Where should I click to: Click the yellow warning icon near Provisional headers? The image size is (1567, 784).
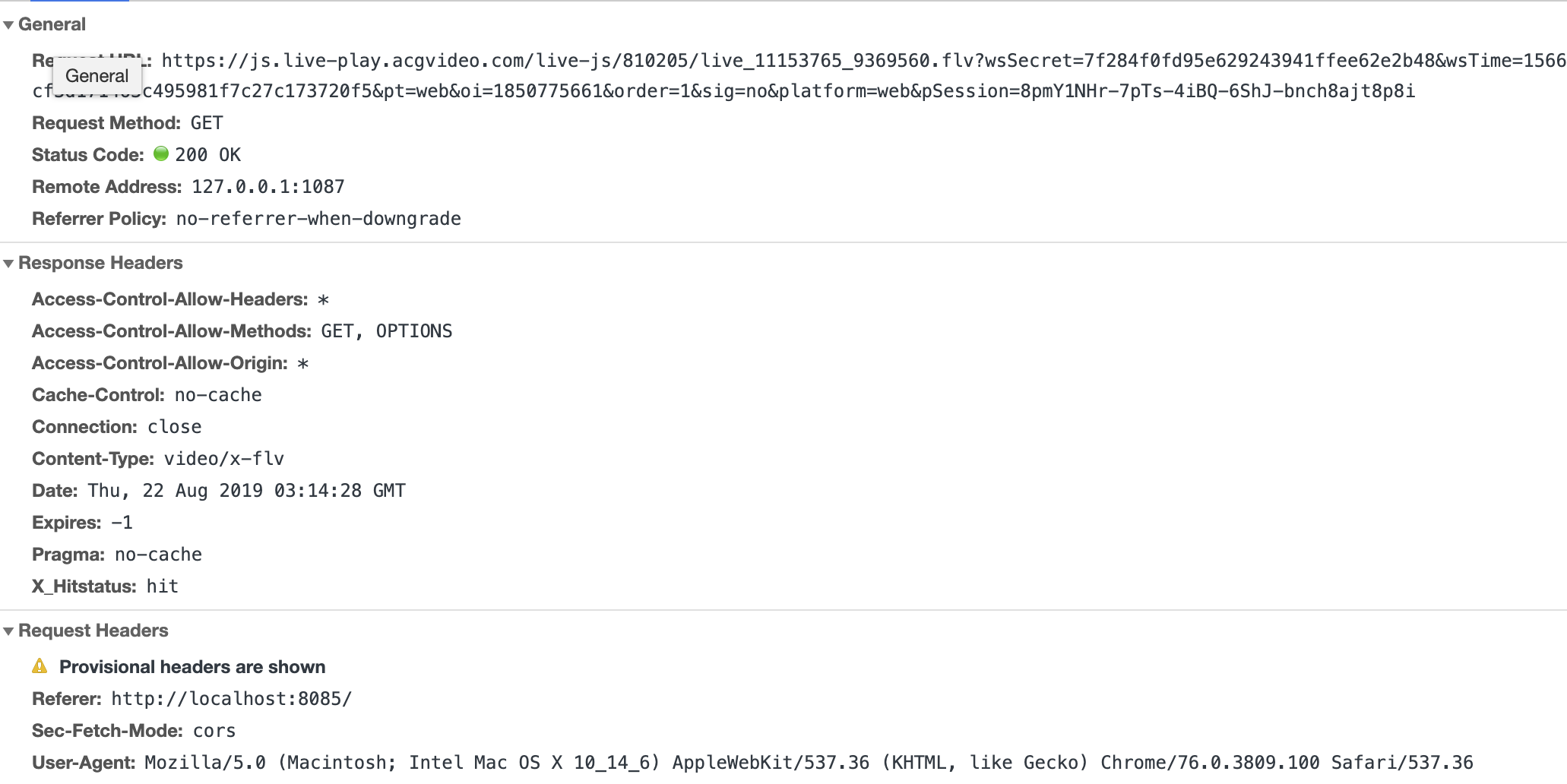pos(41,666)
